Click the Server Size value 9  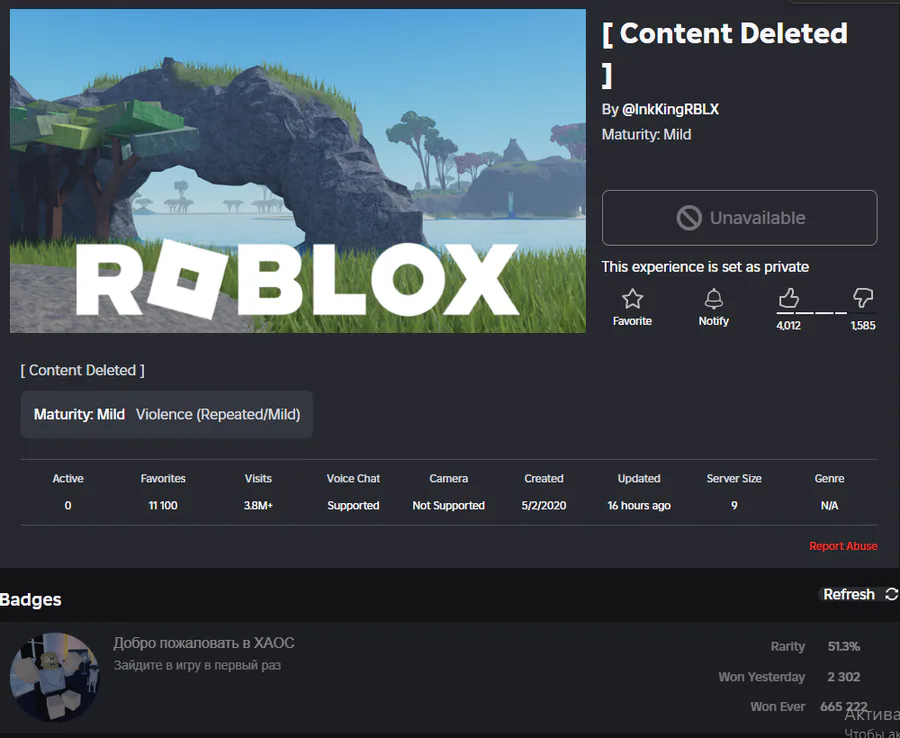[734, 506]
